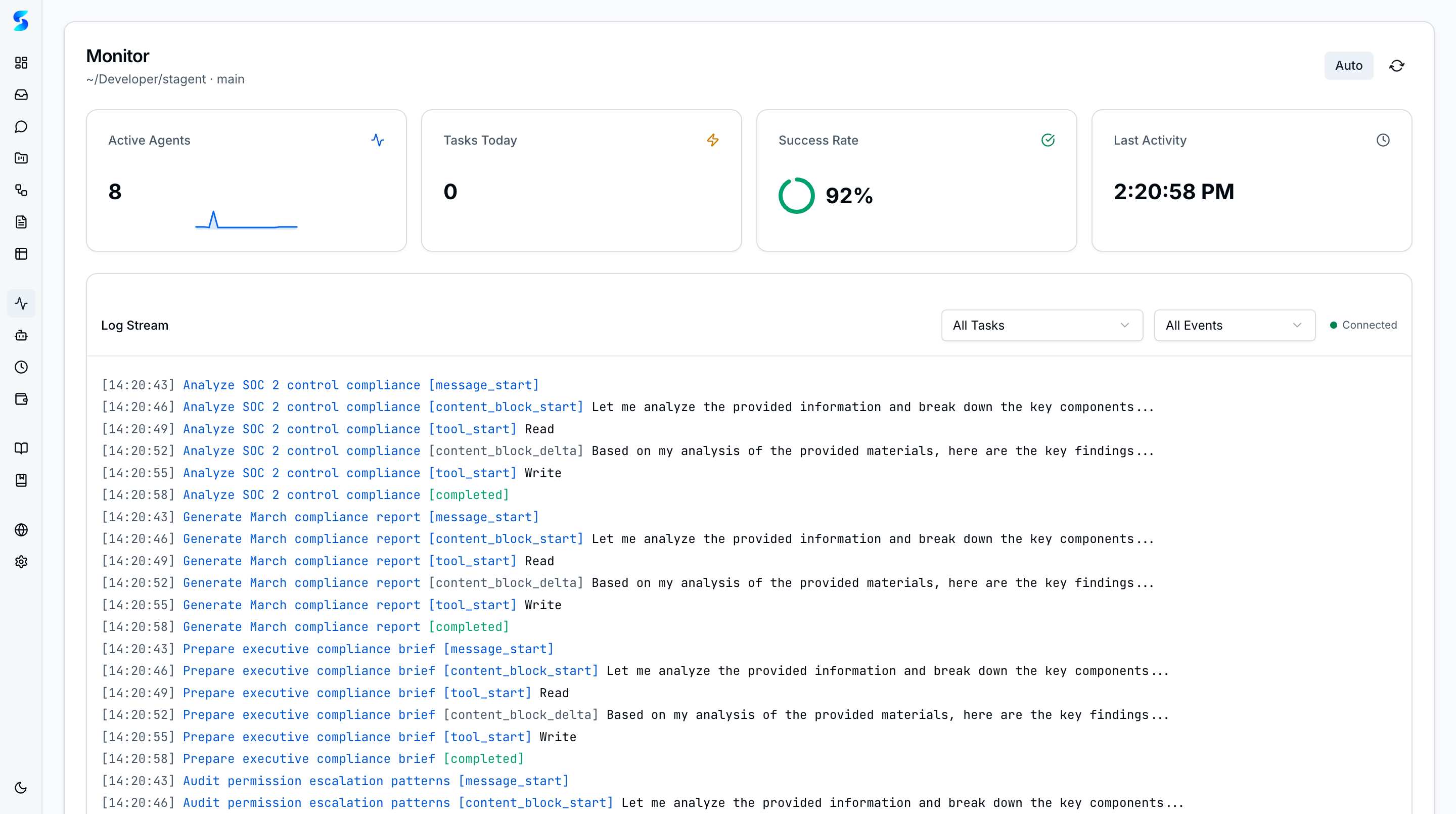This screenshot has width=1456, height=814.
Task: Click the Analyze SOC 2 control compliance completed link
Action: coord(301,494)
